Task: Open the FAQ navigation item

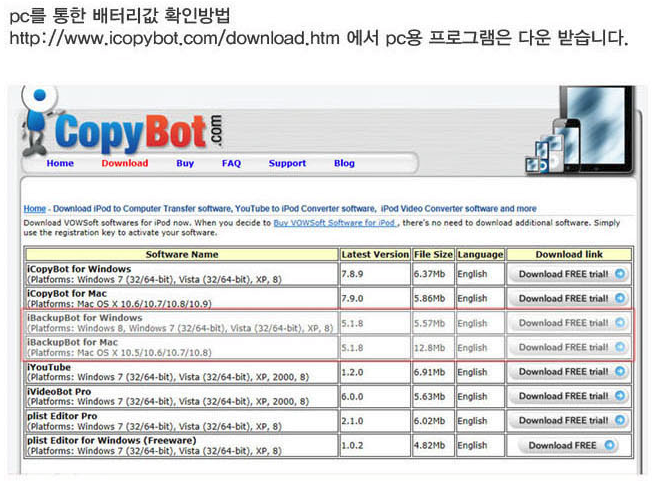Action: [231, 163]
